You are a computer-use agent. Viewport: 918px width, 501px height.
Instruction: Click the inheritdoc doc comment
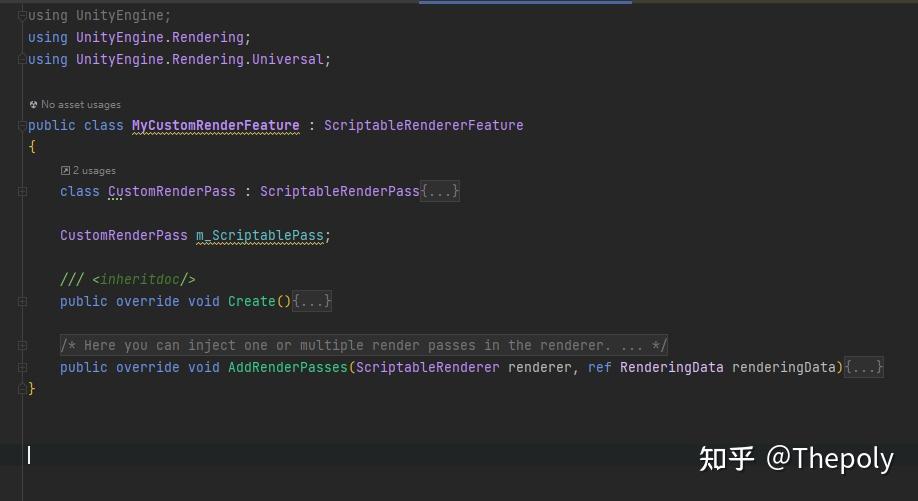point(128,279)
